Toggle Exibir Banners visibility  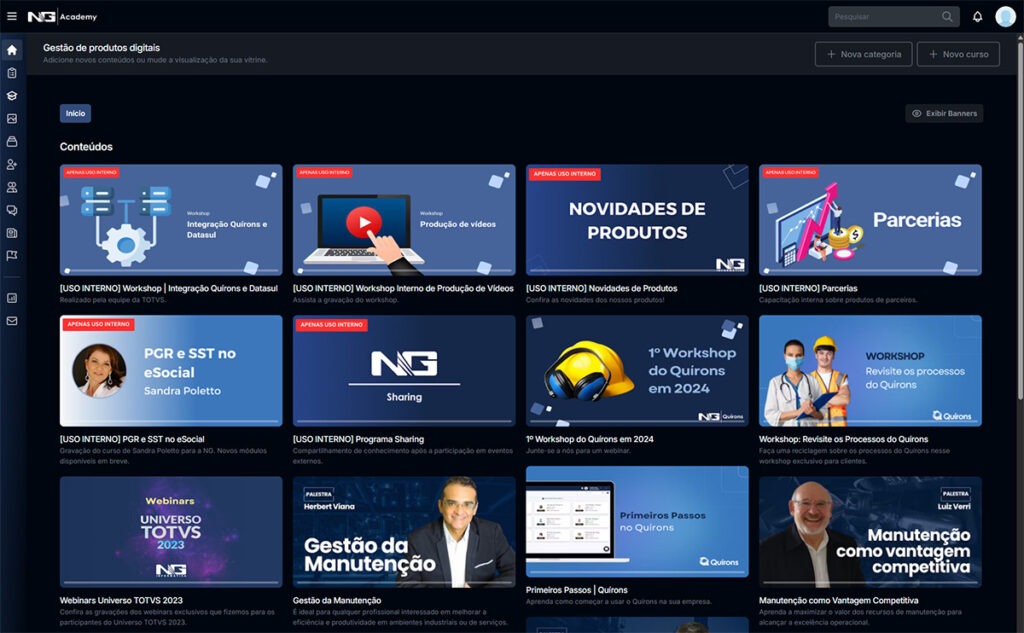tap(944, 114)
